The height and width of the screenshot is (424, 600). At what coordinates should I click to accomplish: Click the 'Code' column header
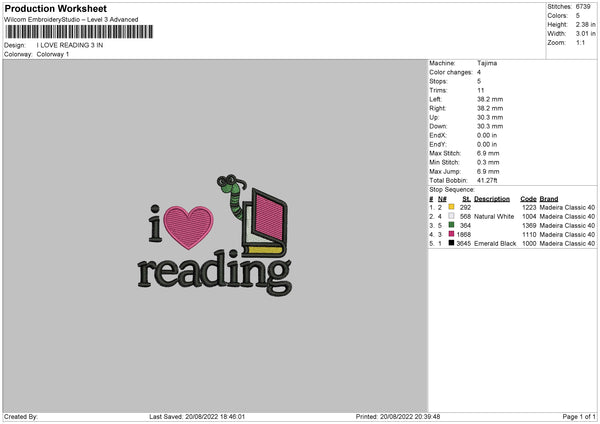point(528,199)
